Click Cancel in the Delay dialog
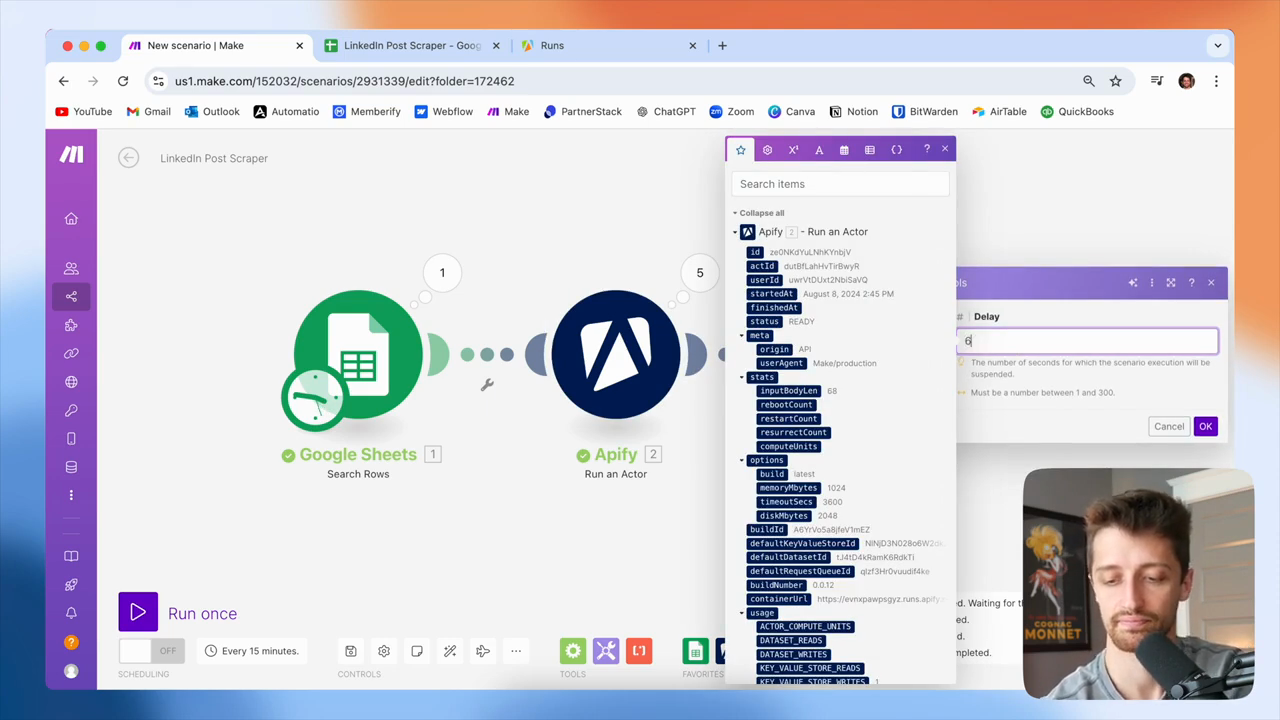 [x=1168, y=426]
